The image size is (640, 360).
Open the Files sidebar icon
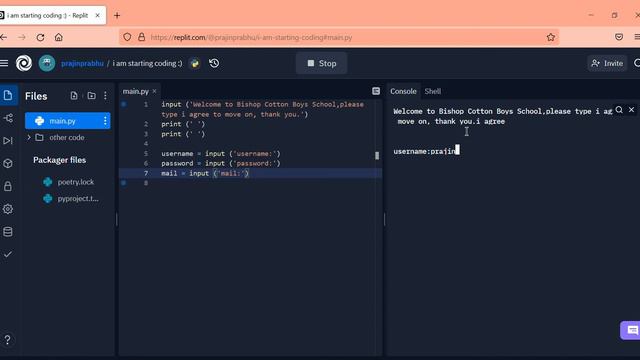click(x=8, y=96)
